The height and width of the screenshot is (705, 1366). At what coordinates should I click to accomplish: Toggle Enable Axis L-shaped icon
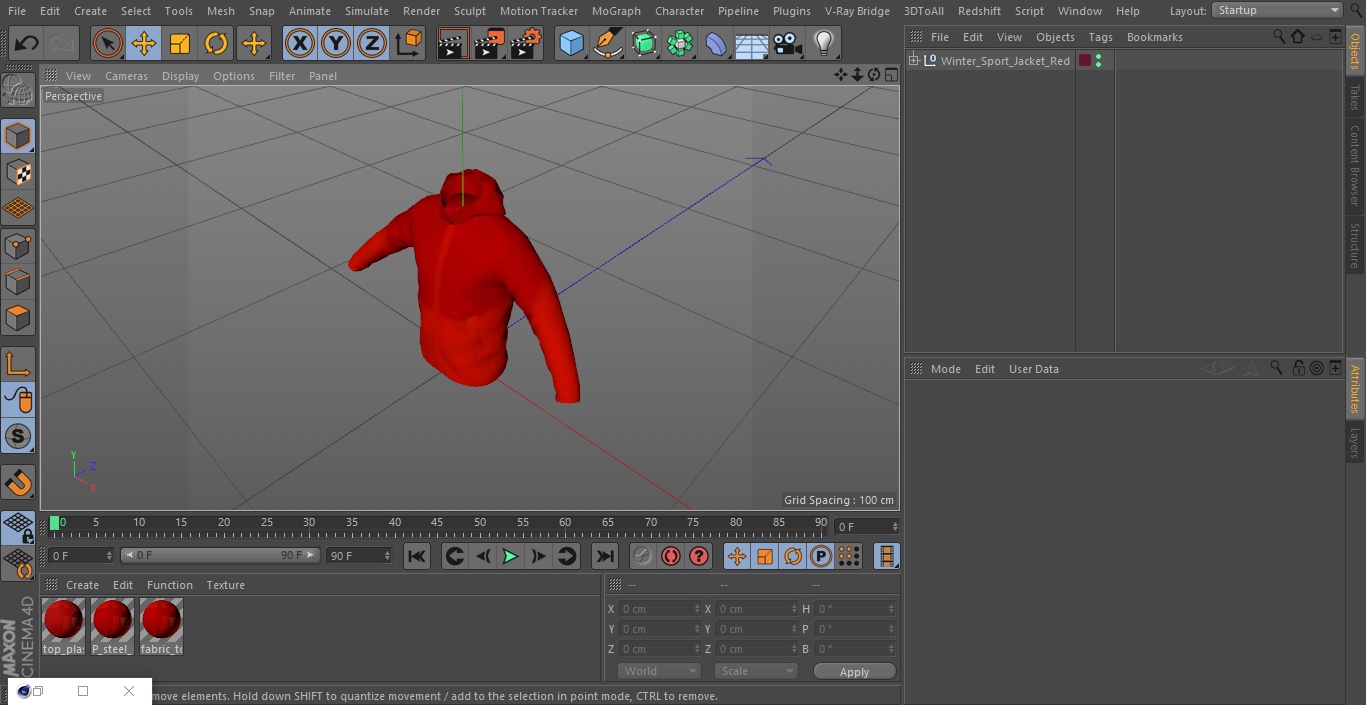click(18, 364)
